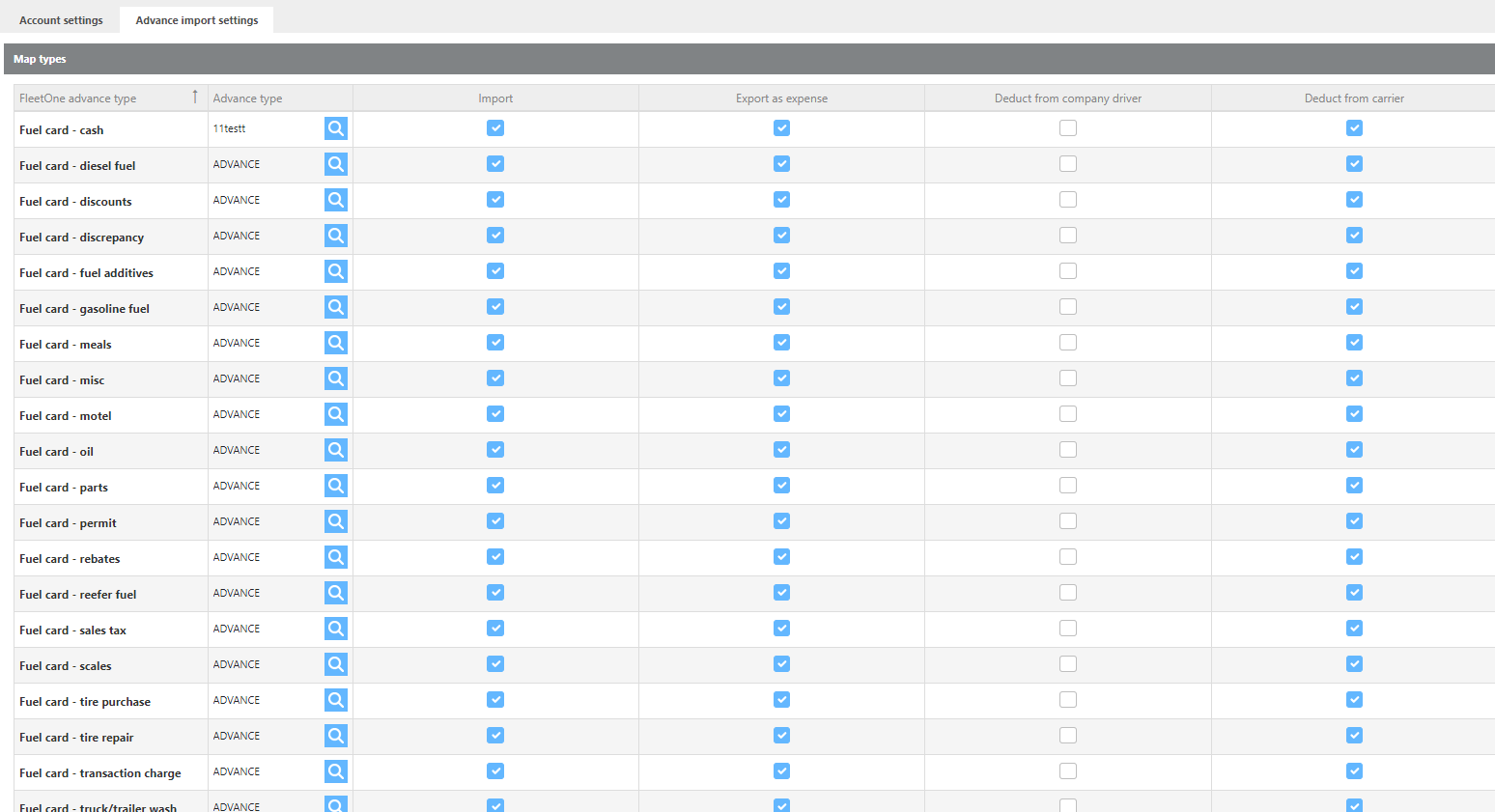Disable Export as expense for Fuel card - scales
The height and width of the screenshot is (812, 1495).
pyautogui.click(x=781, y=664)
